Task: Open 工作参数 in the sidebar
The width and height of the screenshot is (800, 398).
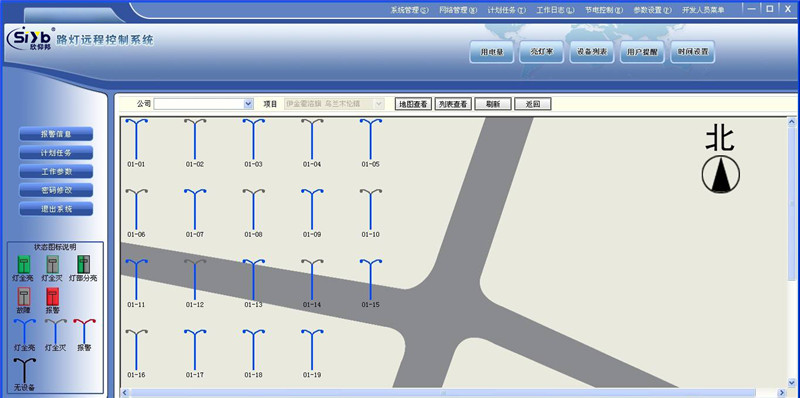Action: (56, 171)
